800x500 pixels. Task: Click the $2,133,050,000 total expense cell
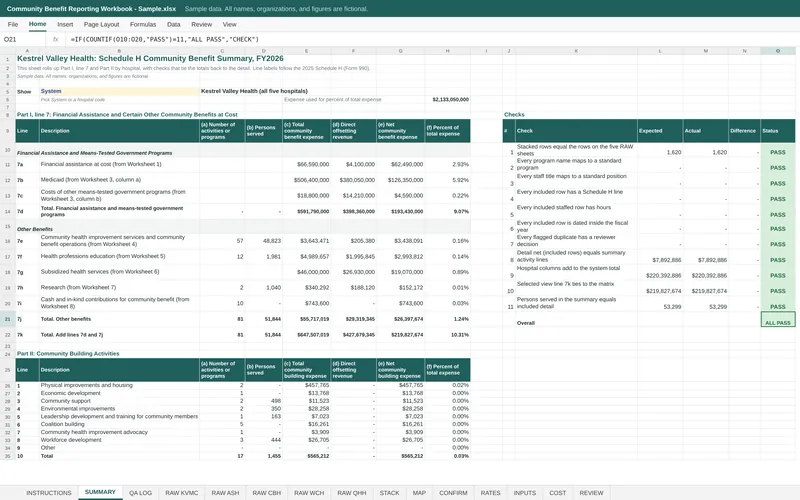click(x=447, y=99)
